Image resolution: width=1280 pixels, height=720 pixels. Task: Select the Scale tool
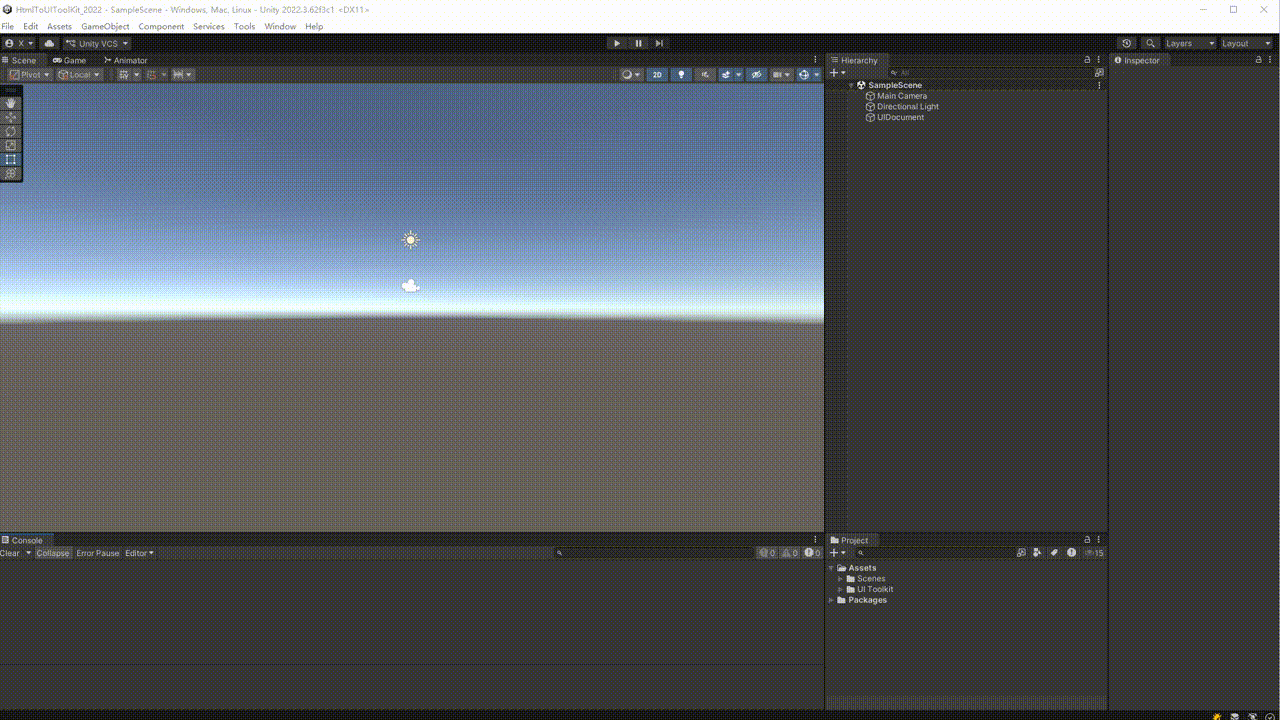tap(11, 145)
